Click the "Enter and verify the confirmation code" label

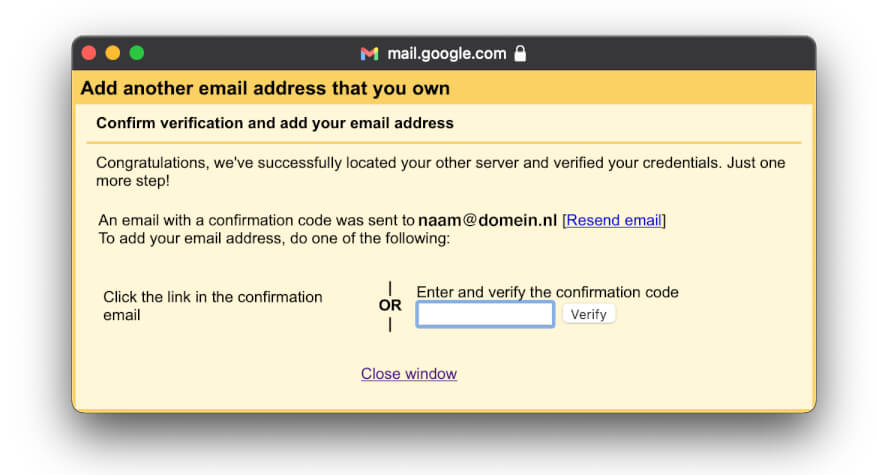(547, 292)
